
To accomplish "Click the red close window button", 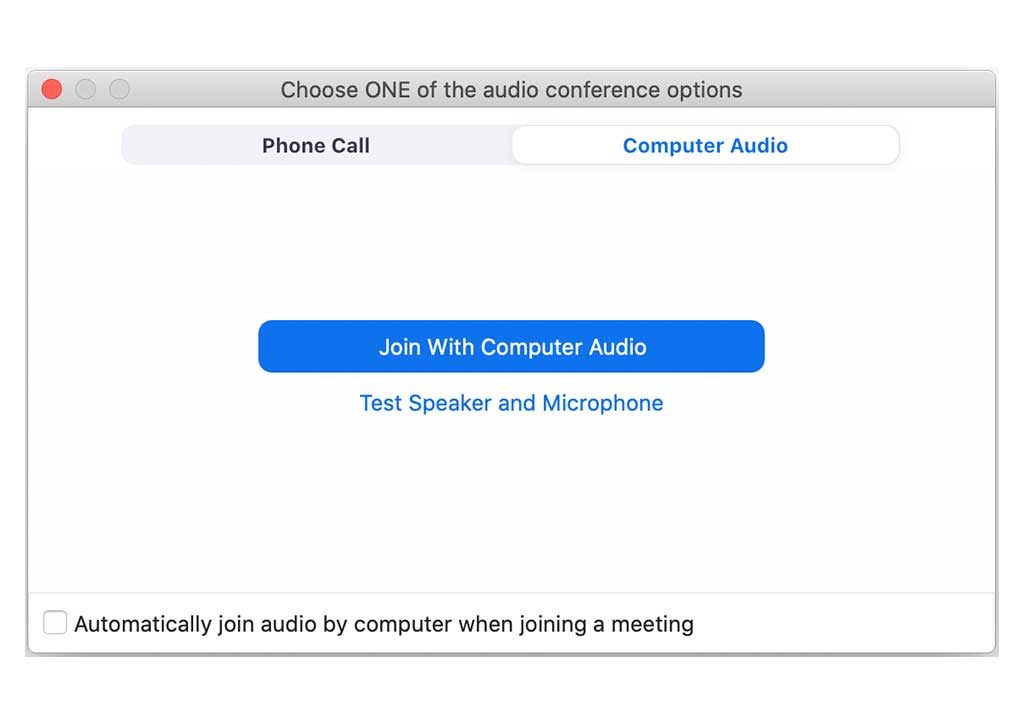I will (x=52, y=90).
